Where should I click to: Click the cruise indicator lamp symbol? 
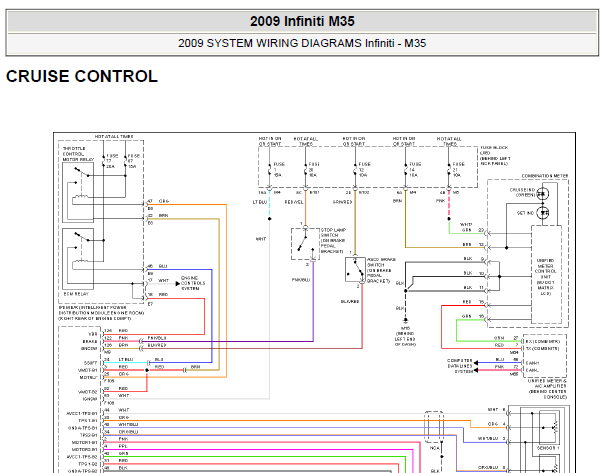tap(543, 193)
